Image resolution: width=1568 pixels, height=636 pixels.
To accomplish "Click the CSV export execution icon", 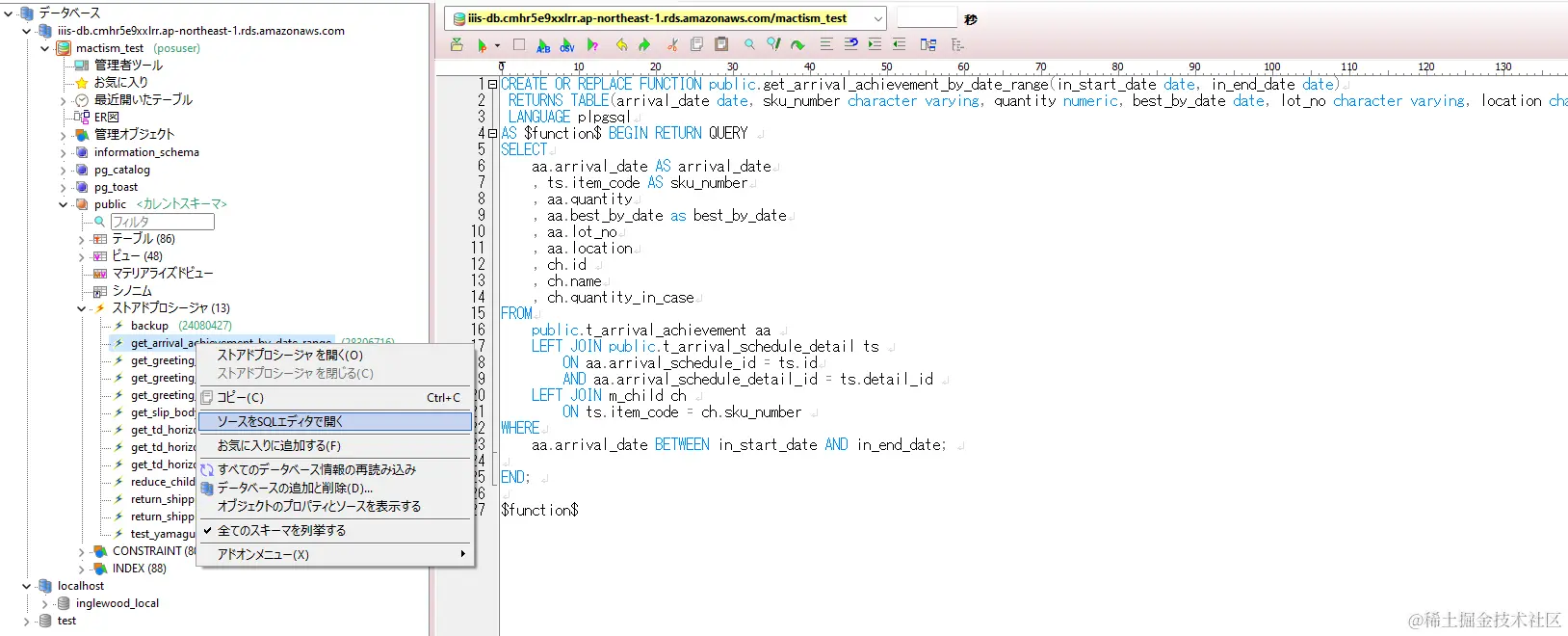I will tap(567, 44).
